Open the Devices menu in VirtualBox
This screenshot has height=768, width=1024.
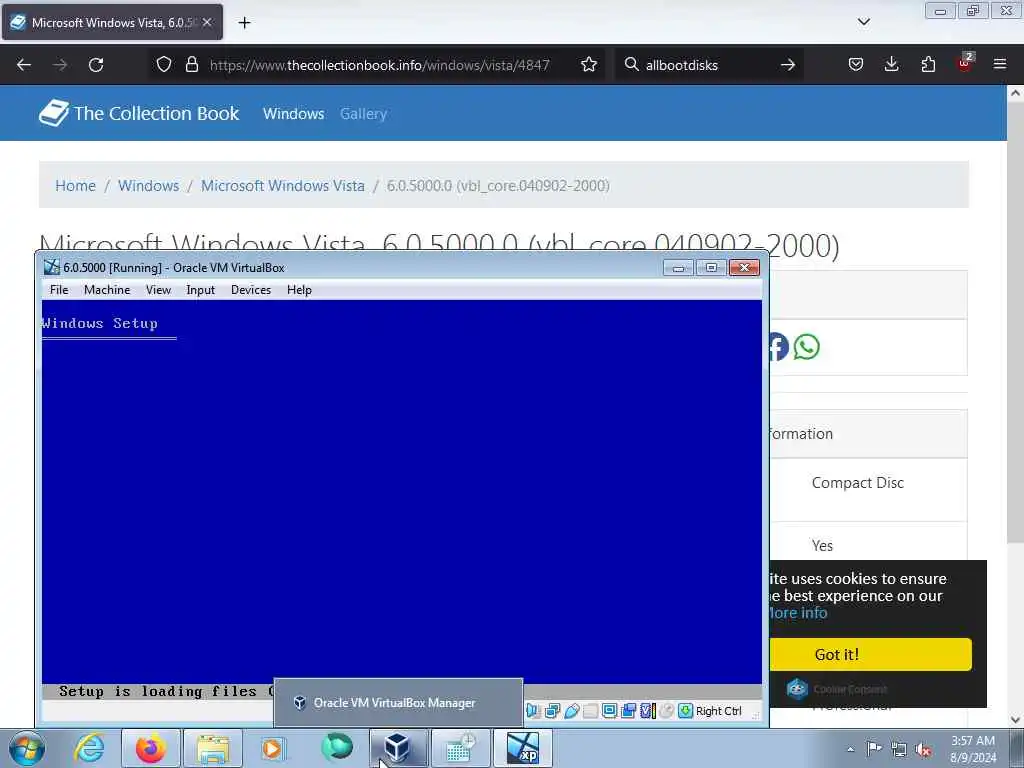pos(251,290)
